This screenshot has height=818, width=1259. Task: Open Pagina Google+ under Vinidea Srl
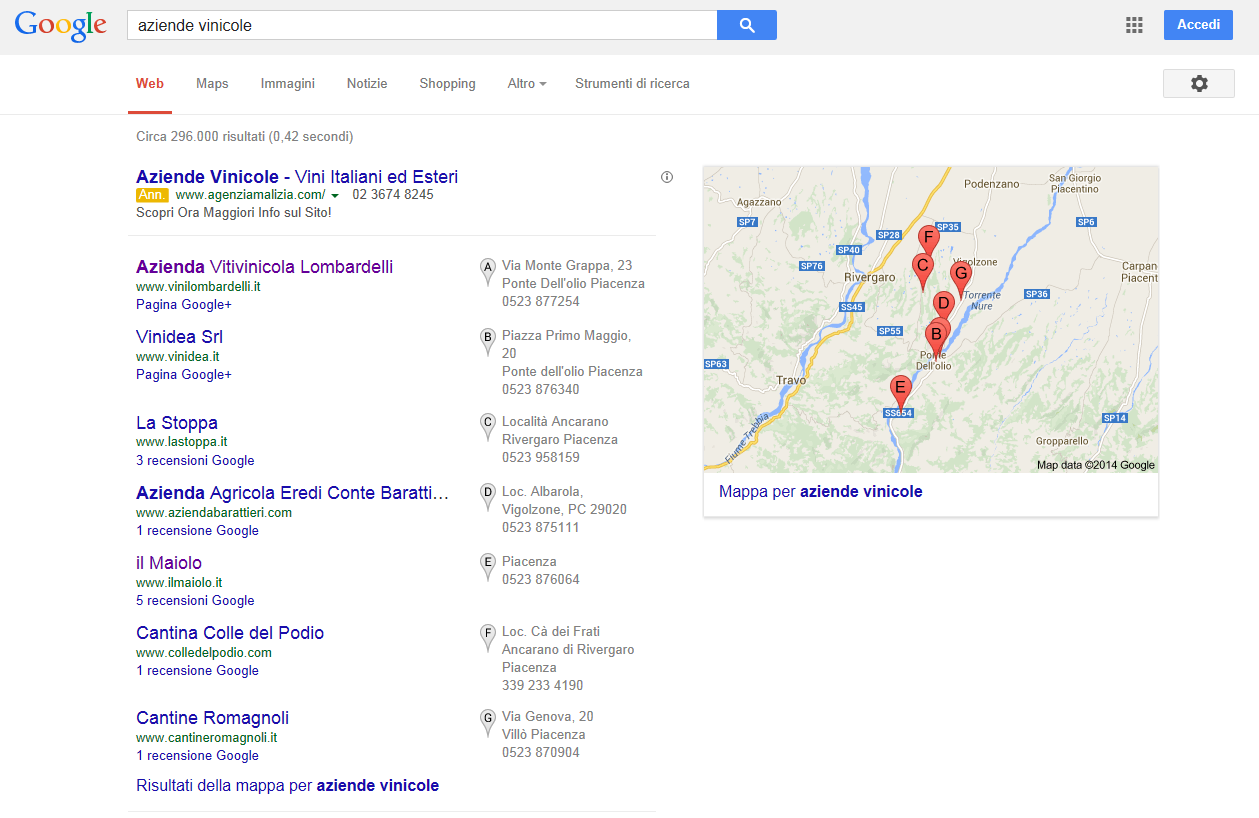click(184, 374)
